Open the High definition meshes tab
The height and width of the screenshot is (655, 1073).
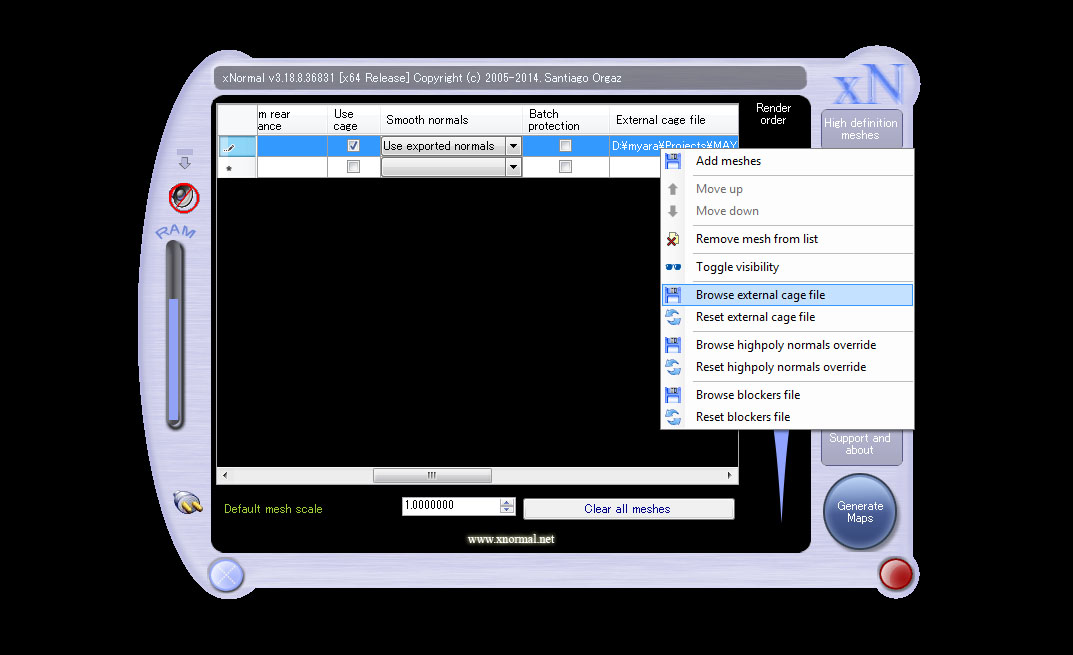[x=861, y=129]
